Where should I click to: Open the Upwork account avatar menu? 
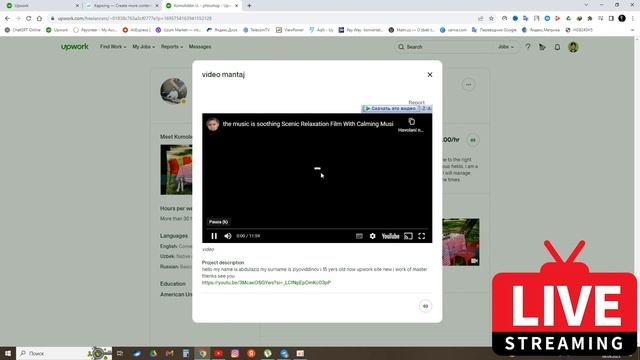(x=573, y=47)
